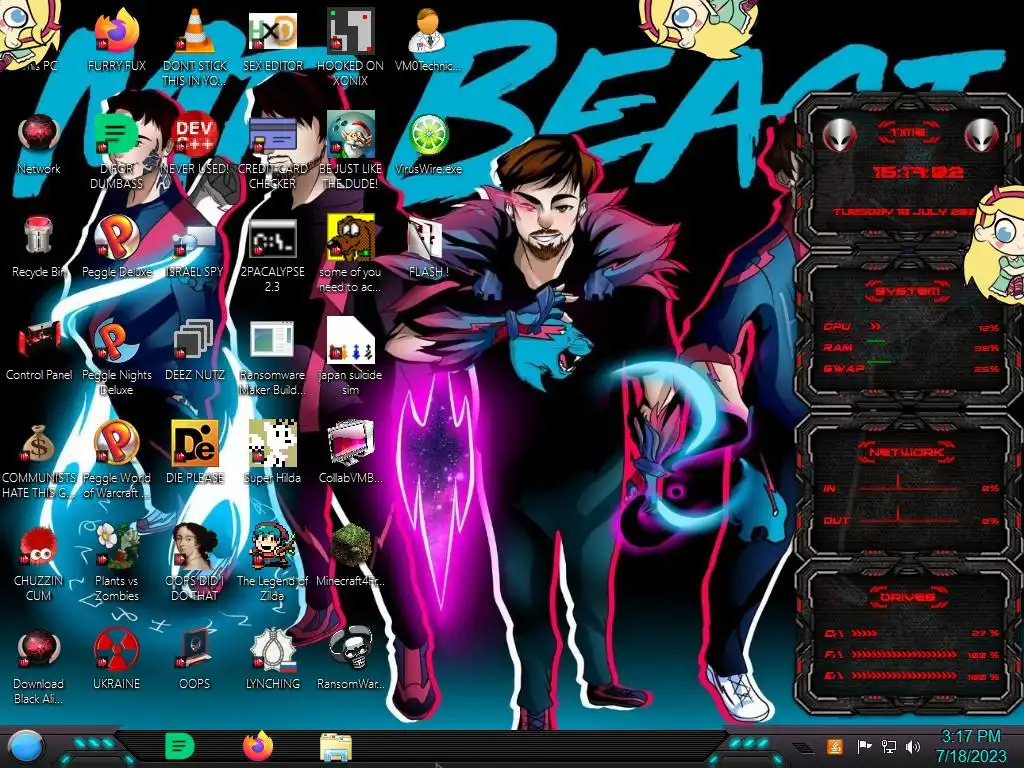Click the TIME widget header
The height and width of the screenshot is (768, 1024).
tap(908, 133)
